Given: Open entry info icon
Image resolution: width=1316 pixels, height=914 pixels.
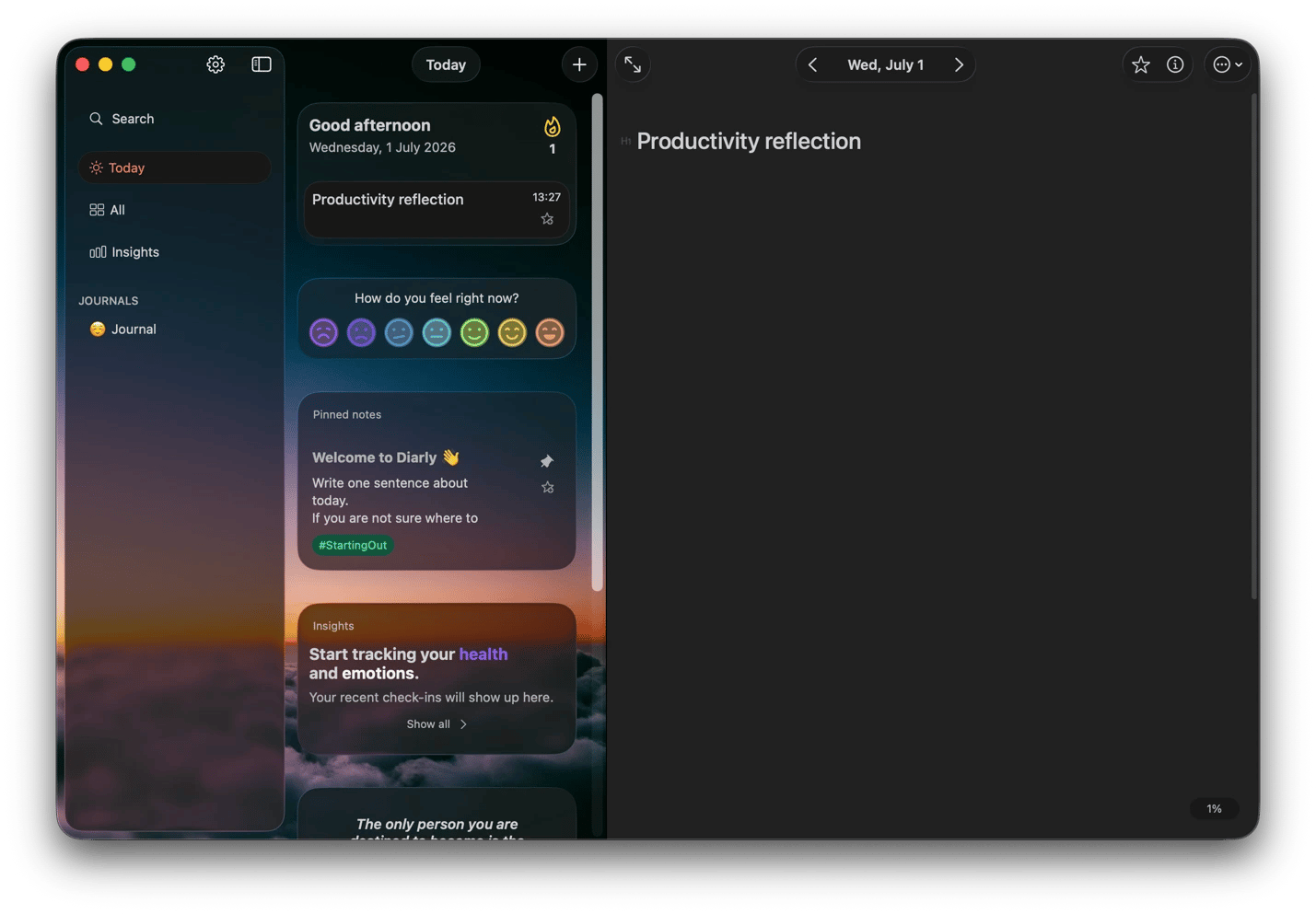Looking at the screenshot, I should [1175, 64].
